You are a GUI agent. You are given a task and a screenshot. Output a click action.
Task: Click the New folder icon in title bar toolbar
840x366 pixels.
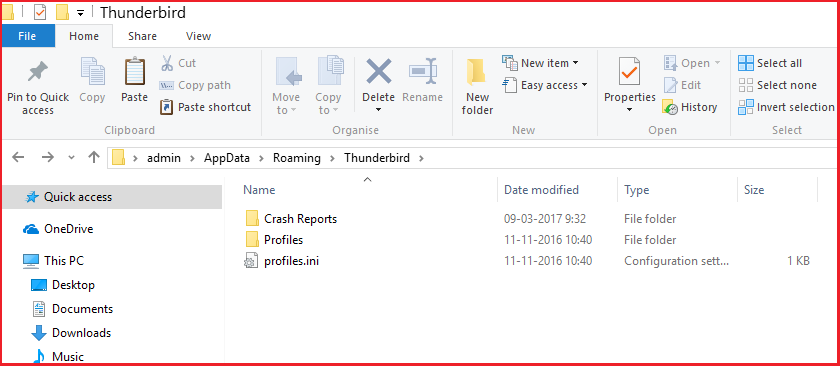[x=63, y=11]
